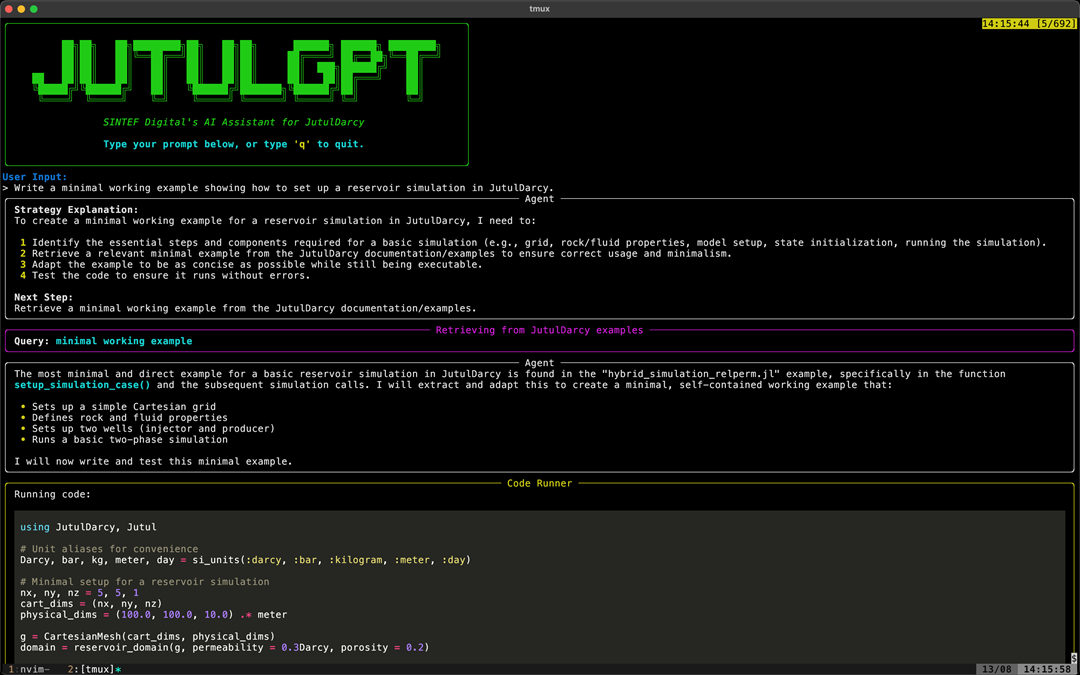Click the Retrieving from JutulDarcy examples header
This screenshot has width=1080, height=675.
[x=540, y=330]
